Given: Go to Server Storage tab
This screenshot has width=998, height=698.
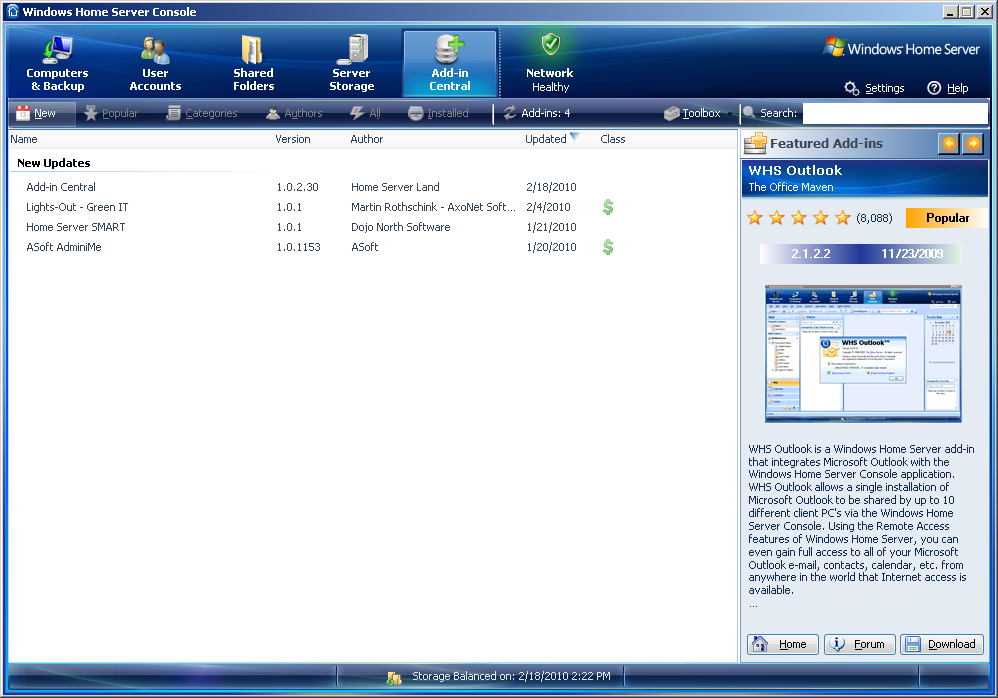Looking at the screenshot, I should pos(351,64).
